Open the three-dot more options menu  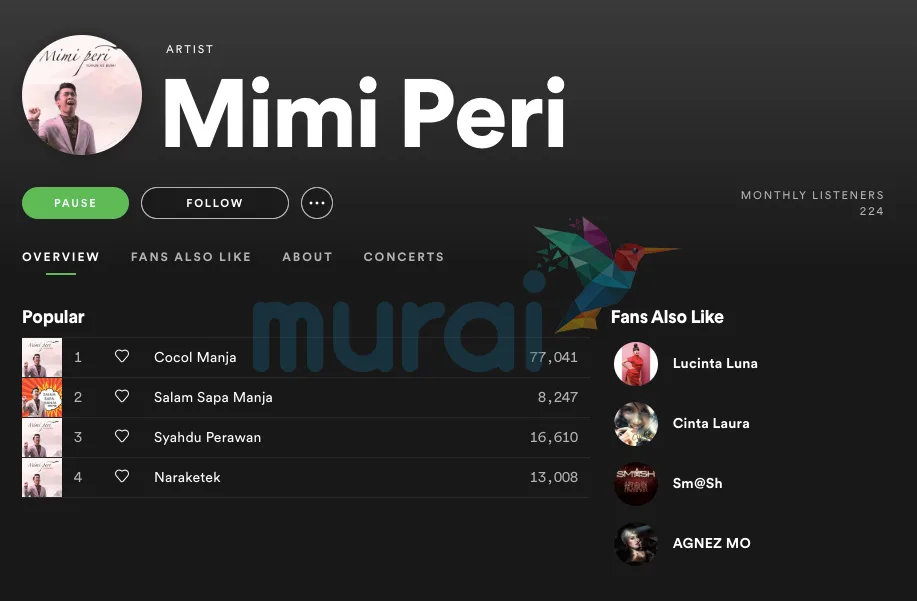tap(317, 203)
